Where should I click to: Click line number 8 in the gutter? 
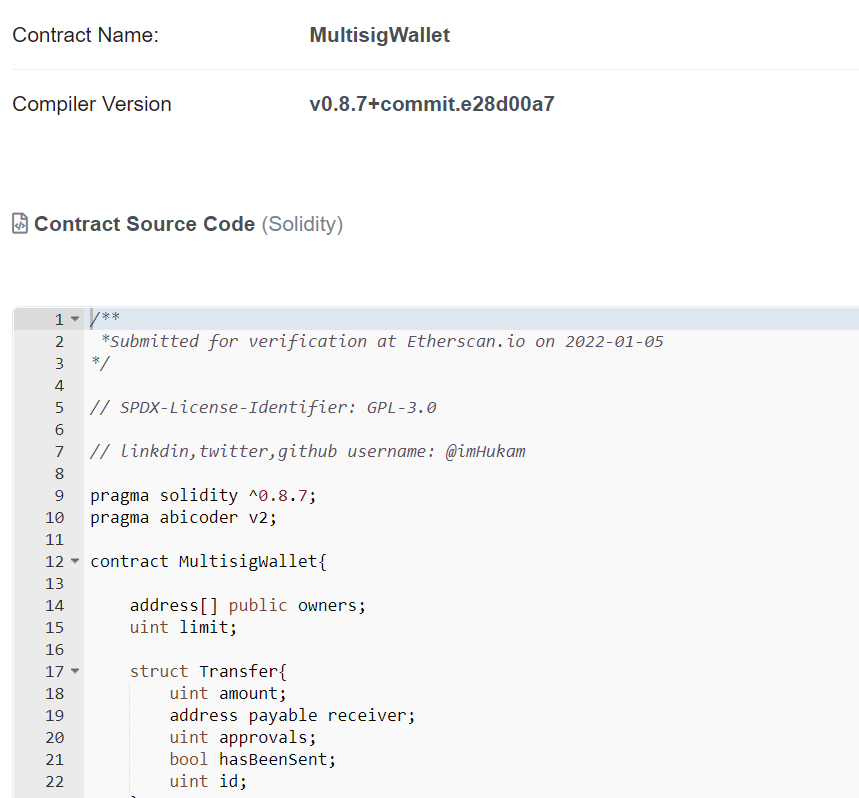click(59, 473)
